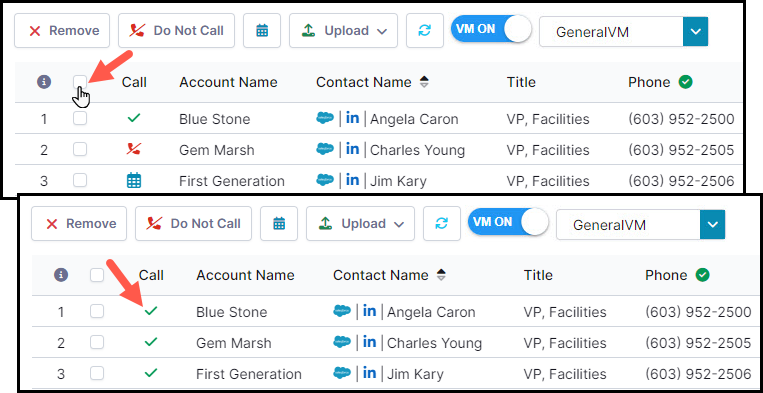
Task: Open the Salesforce icon for Angela Caron in the top table
Action: 325,118
